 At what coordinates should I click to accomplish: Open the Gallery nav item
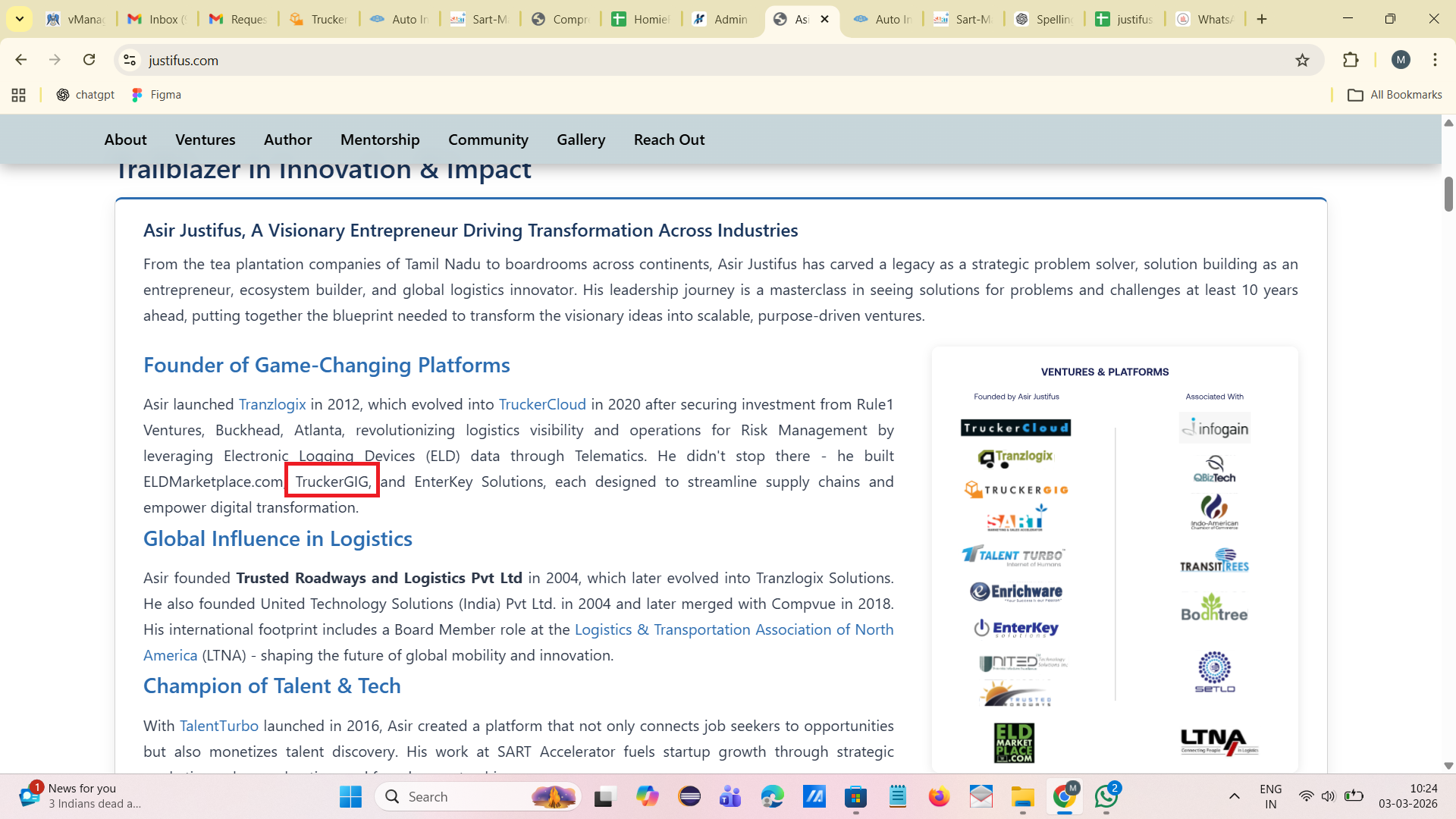click(581, 140)
